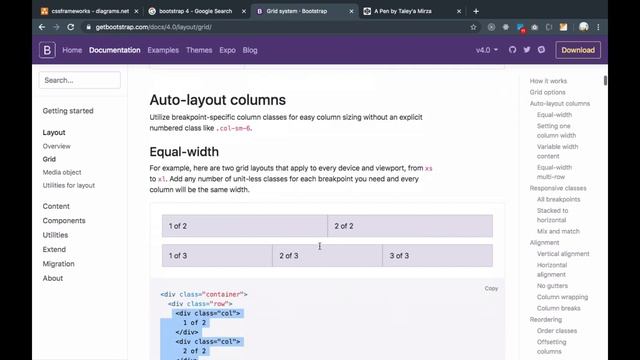
Task: Click the orange extension icon in toolbar
Action: pyautogui.click(x=563, y=27)
